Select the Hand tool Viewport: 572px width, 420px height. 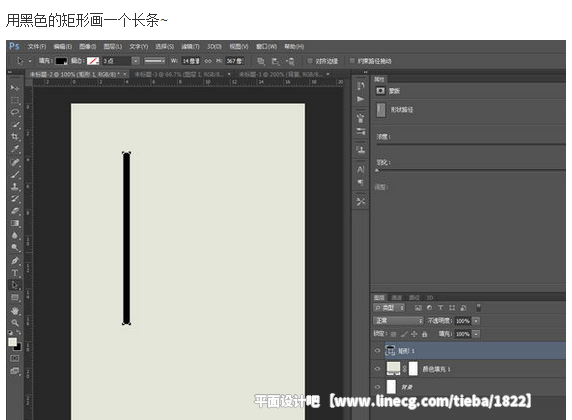(x=15, y=311)
